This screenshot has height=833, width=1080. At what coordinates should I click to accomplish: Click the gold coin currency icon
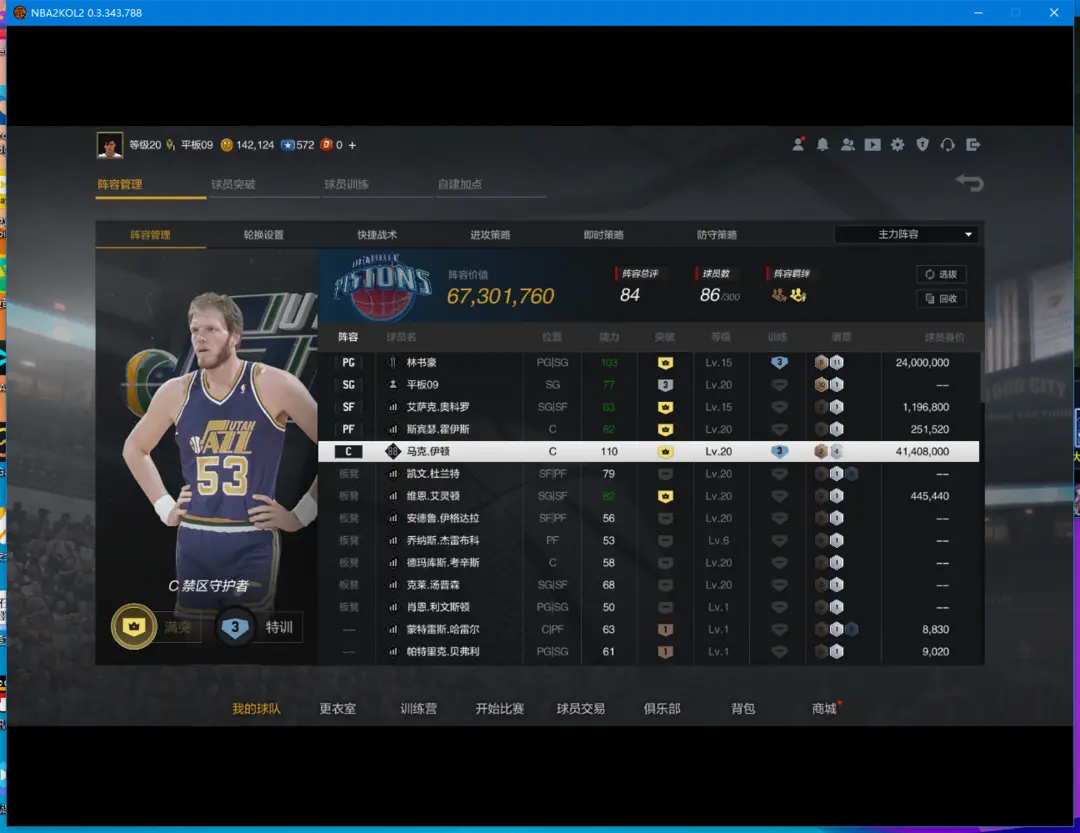click(227, 145)
